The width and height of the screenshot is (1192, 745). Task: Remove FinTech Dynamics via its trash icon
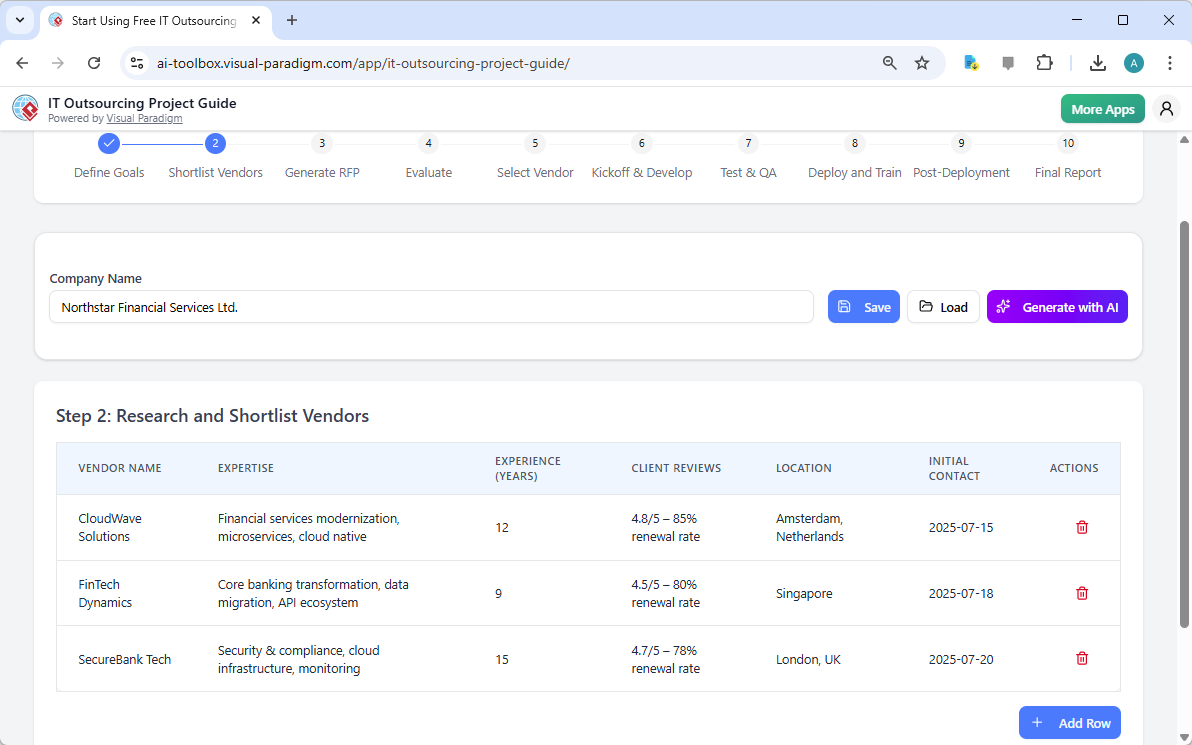(x=1081, y=593)
